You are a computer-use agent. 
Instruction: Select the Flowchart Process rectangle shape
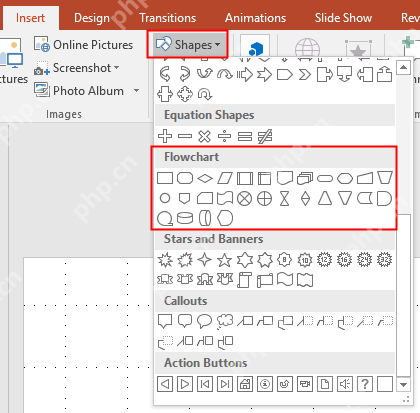165,178
